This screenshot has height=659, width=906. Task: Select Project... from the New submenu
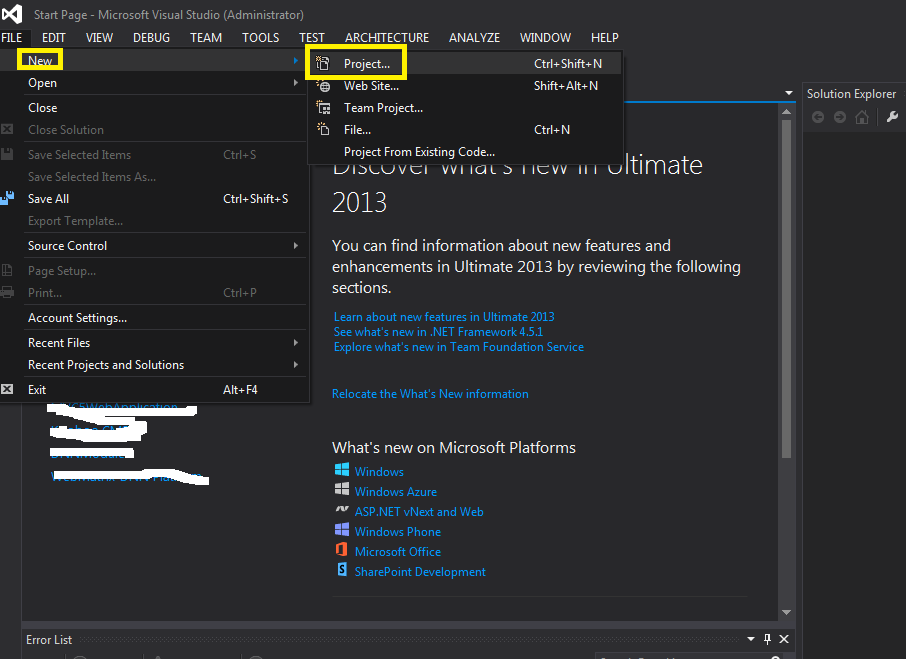367,63
